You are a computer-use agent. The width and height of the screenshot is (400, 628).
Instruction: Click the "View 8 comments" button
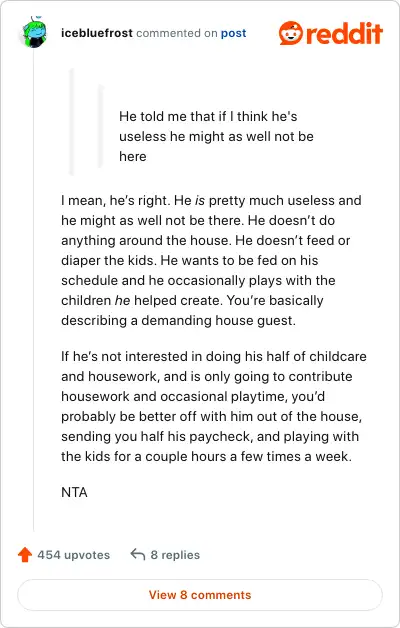pos(200,595)
